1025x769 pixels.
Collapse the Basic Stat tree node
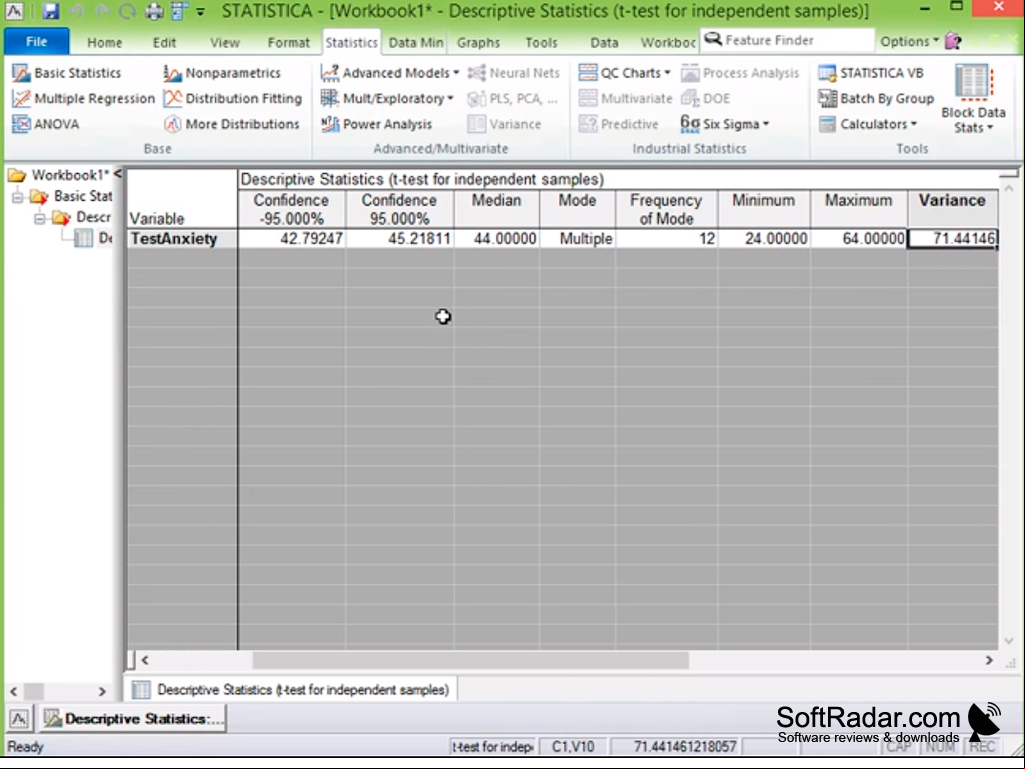18,196
